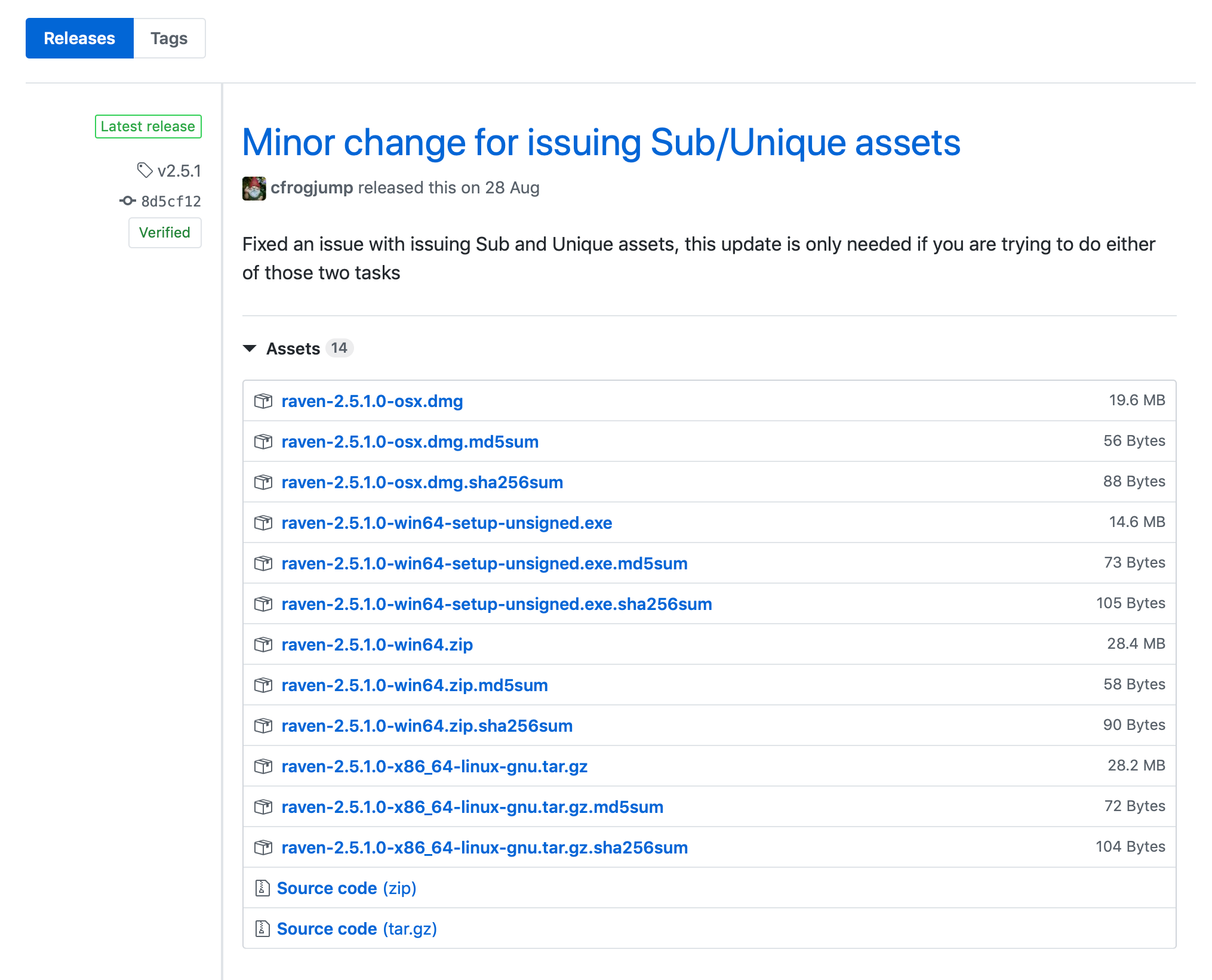The image size is (1212, 980).
Task: Collapse the Assets section triangle
Action: (x=250, y=349)
